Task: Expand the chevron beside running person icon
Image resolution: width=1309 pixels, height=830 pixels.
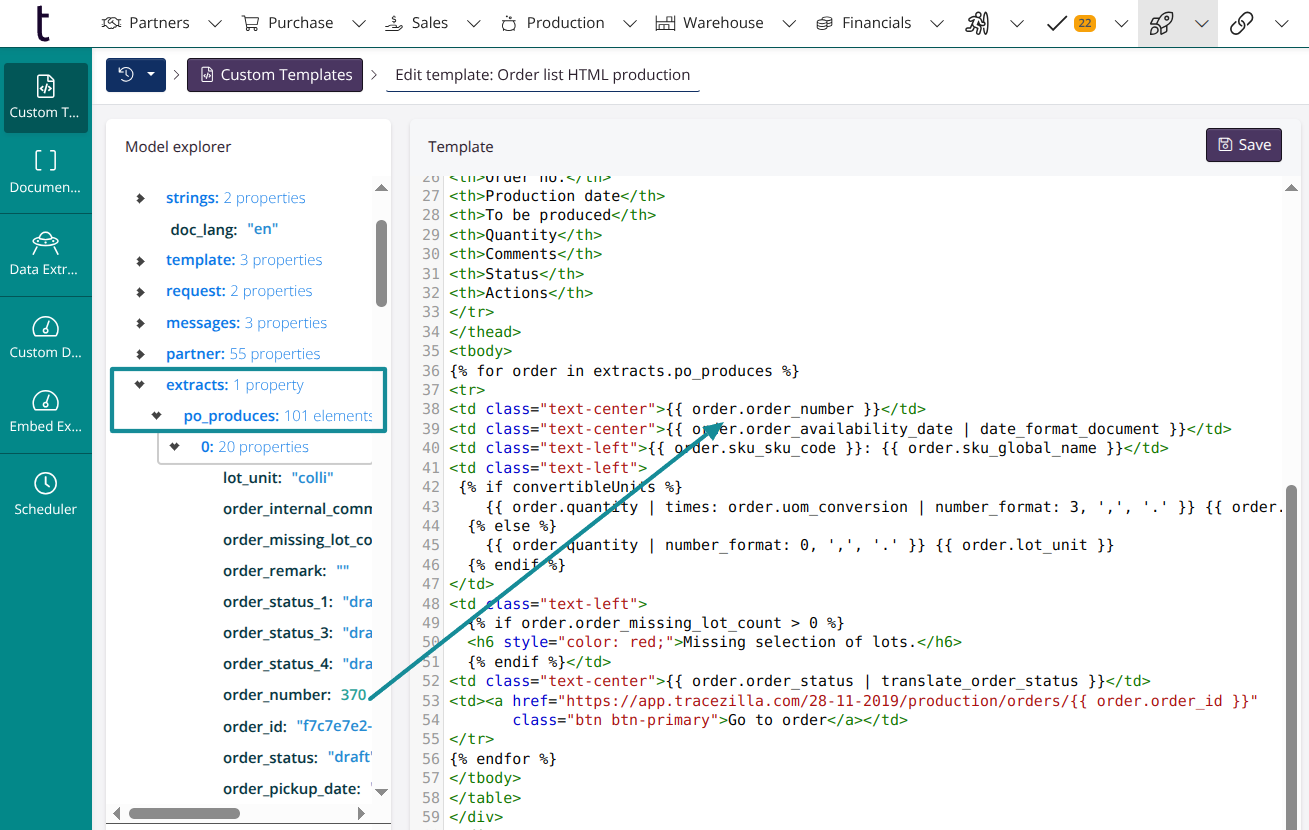Action: click(x=1017, y=23)
